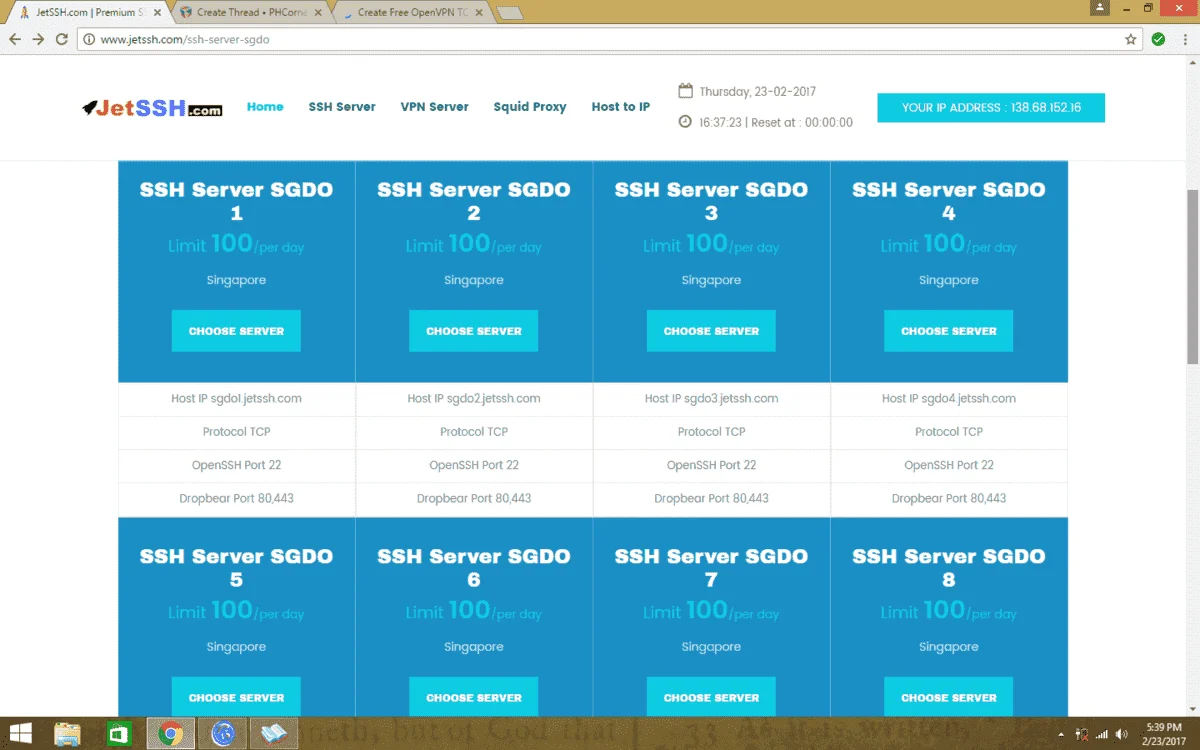This screenshot has width=1200, height=750.
Task: Click 'OpenSSH Port 22' under SGDO 4
Action: (x=949, y=465)
